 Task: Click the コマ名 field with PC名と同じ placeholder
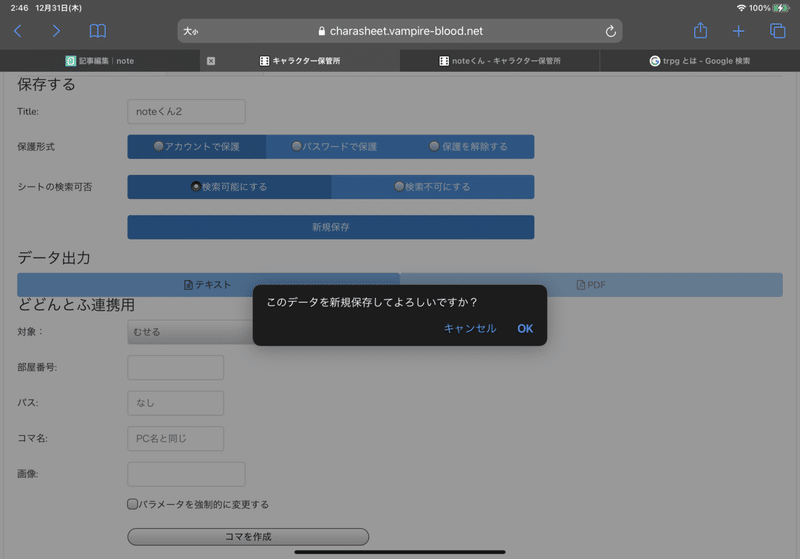176,439
